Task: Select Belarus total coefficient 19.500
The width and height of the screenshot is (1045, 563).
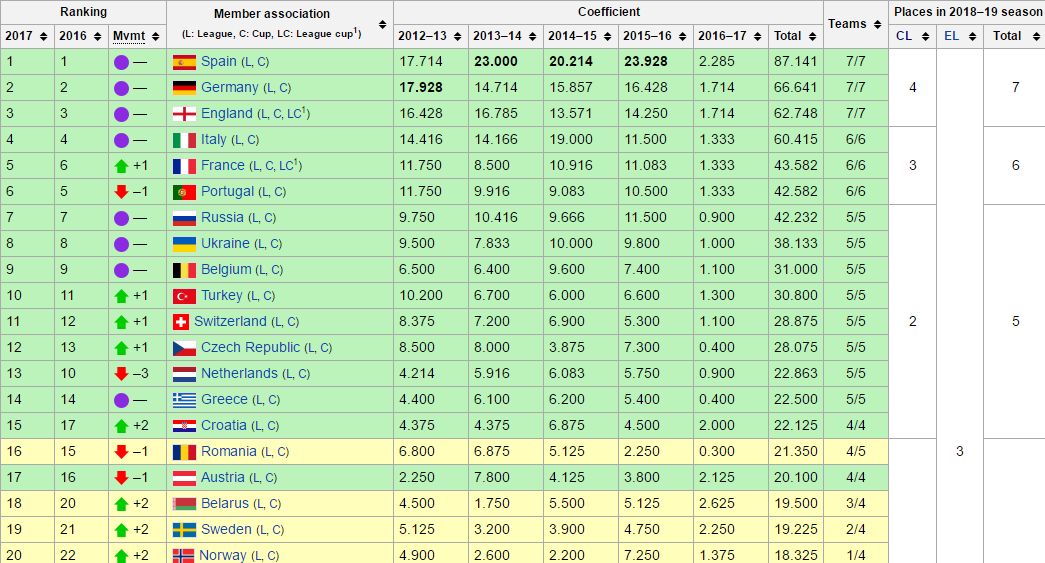Action: tap(795, 503)
